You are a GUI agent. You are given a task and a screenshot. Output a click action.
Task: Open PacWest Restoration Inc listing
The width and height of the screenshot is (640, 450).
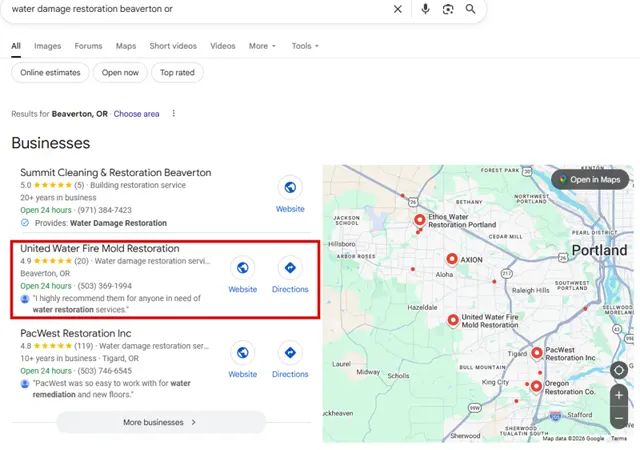pyautogui.click(x=76, y=333)
